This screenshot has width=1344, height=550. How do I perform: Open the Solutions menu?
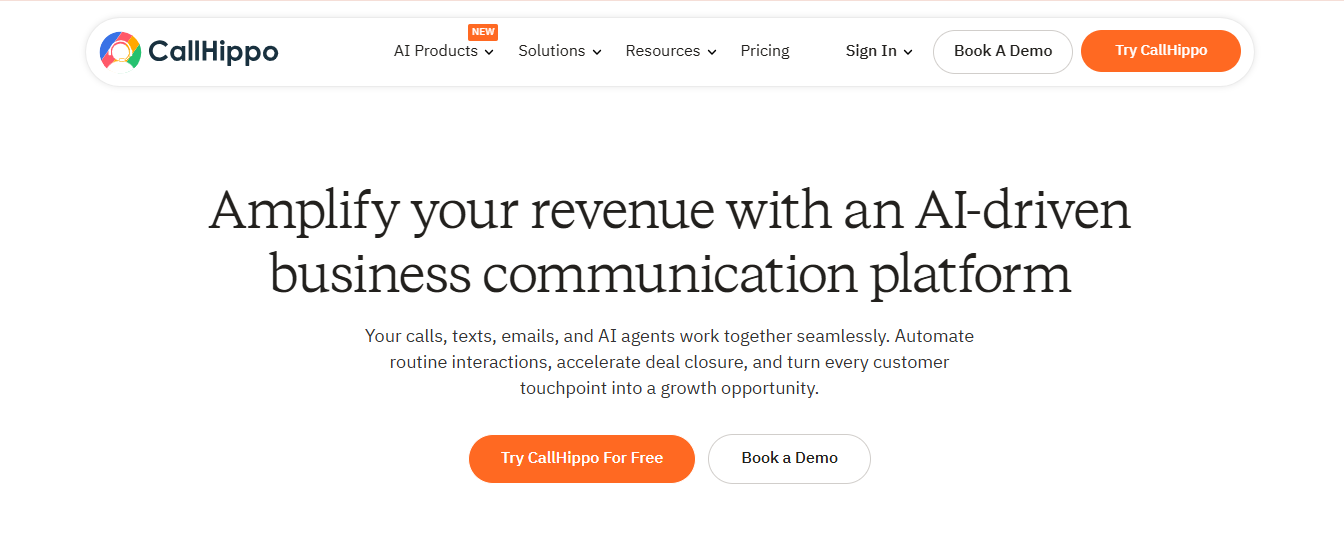point(551,51)
